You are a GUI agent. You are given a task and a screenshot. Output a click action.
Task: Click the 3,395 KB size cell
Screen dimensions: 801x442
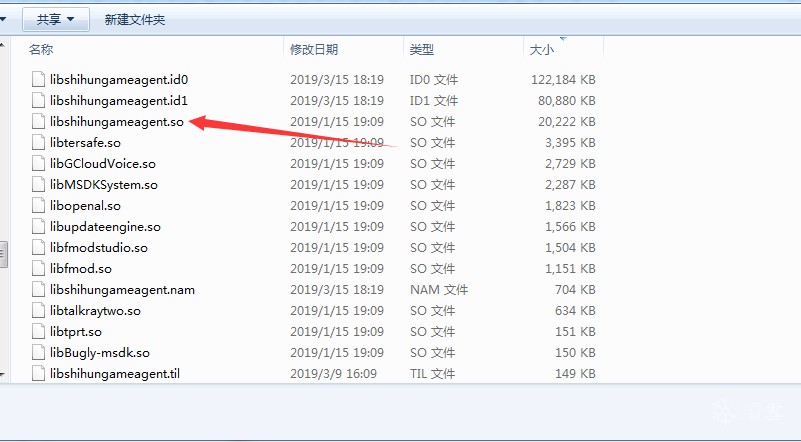pos(570,143)
